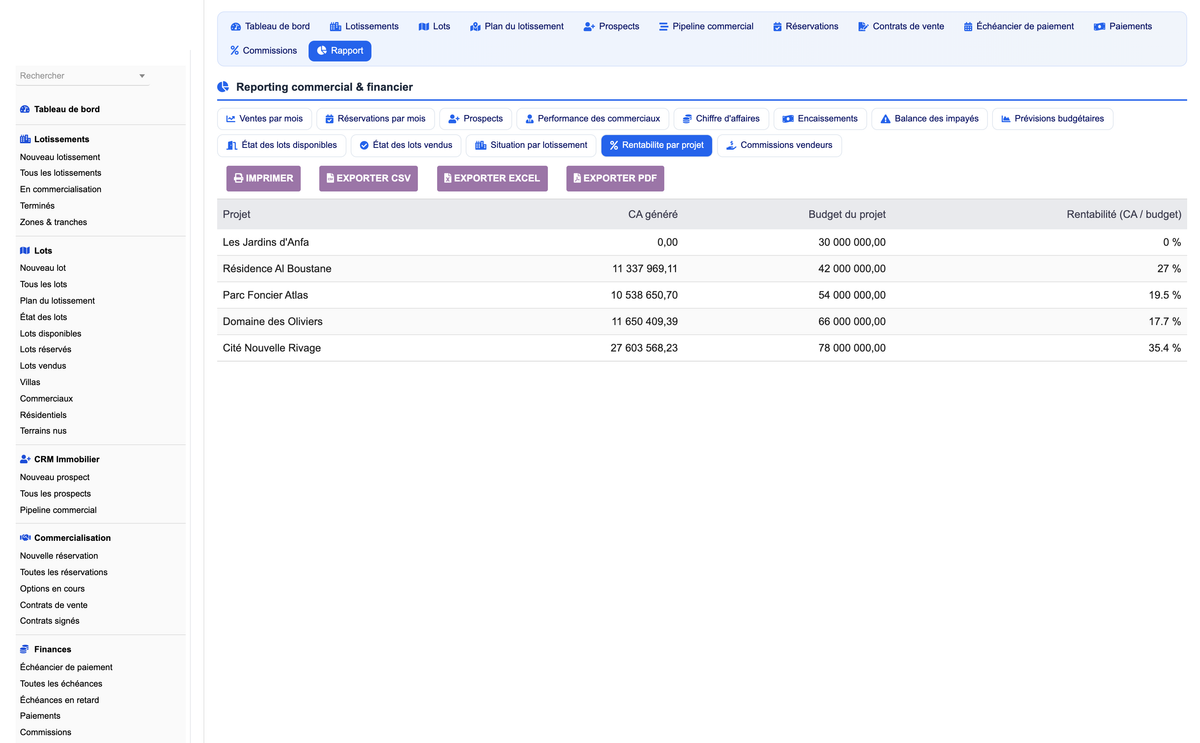Open Tous les lotissements sidebar link
The image size is (1200, 743).
(60, 173)
